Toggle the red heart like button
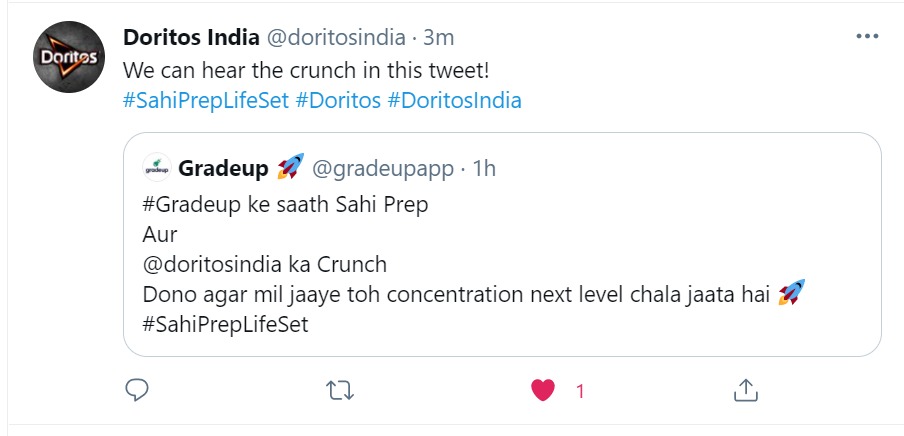This screenshot has height=436, width=904. point(543,391)
